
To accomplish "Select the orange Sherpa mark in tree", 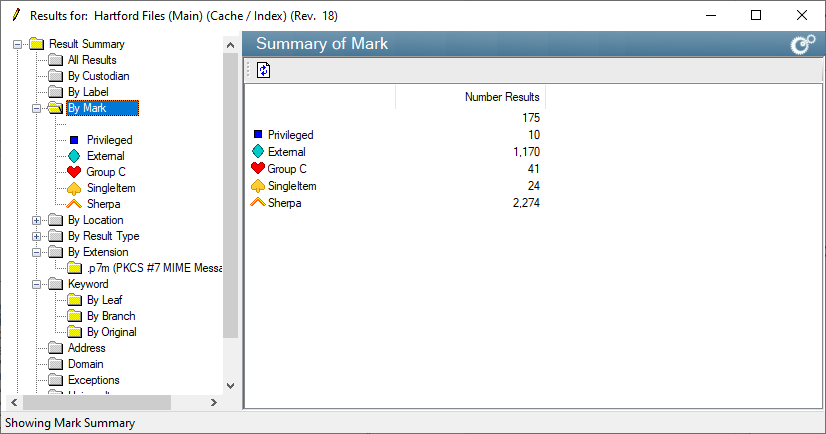I will pyautogui.click(x=103, y=204).
